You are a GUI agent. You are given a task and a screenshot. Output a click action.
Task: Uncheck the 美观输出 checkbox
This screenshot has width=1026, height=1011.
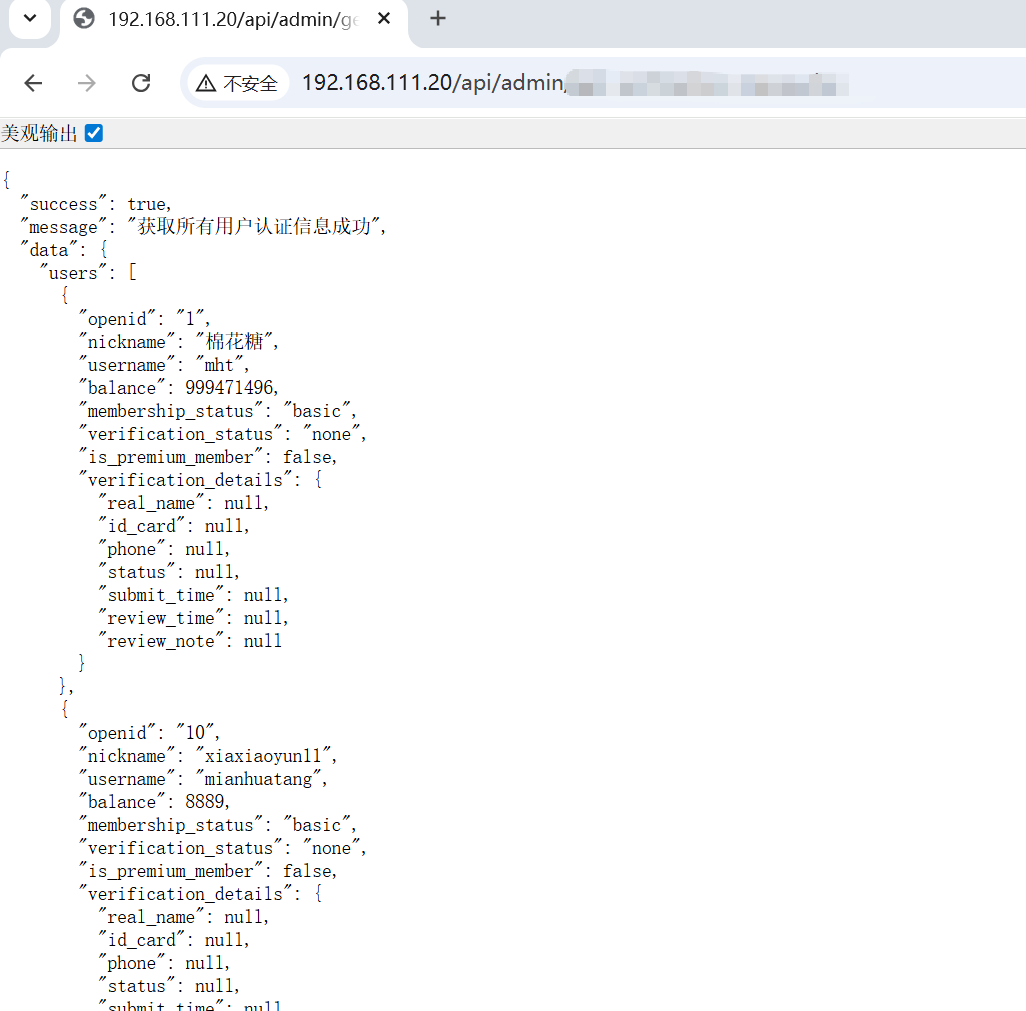(x=94, y=133)
